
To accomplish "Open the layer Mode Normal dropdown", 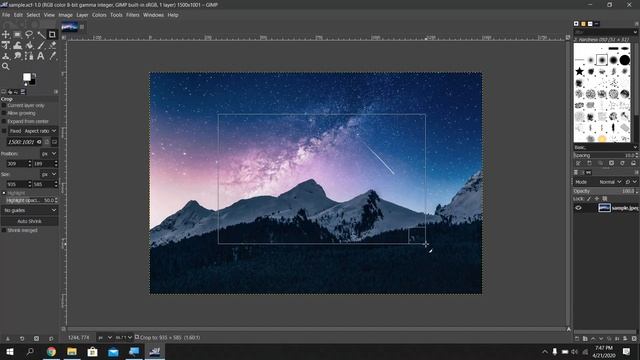I will [610, 182].
